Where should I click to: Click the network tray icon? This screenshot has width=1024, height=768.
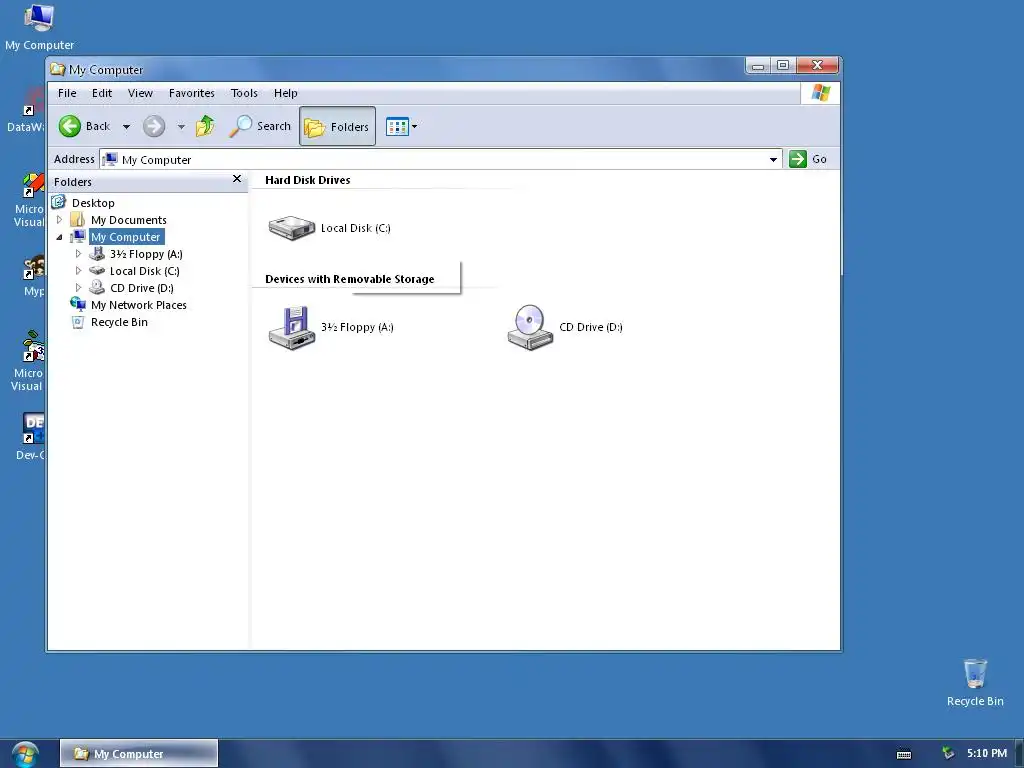pyautogui.click(x=948, y=754)
